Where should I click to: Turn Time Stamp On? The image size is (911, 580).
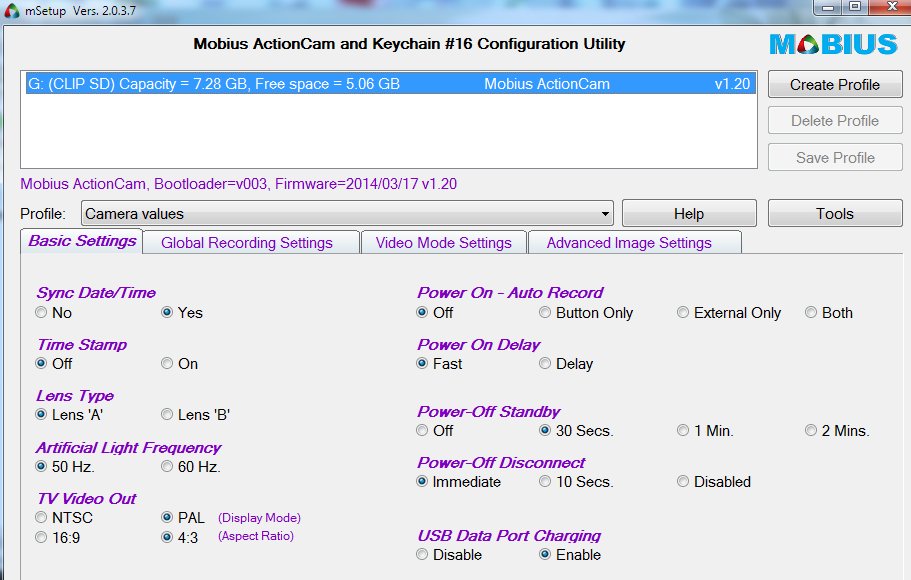point(167,364)
